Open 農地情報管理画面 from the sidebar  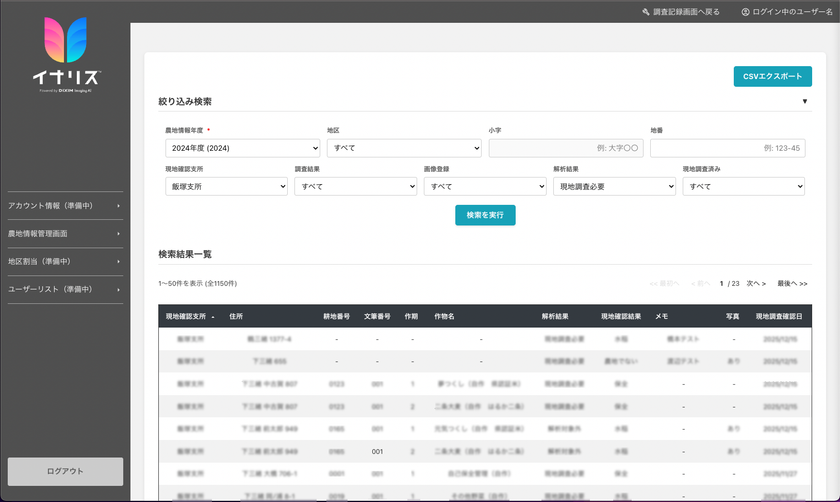[65, 234]
